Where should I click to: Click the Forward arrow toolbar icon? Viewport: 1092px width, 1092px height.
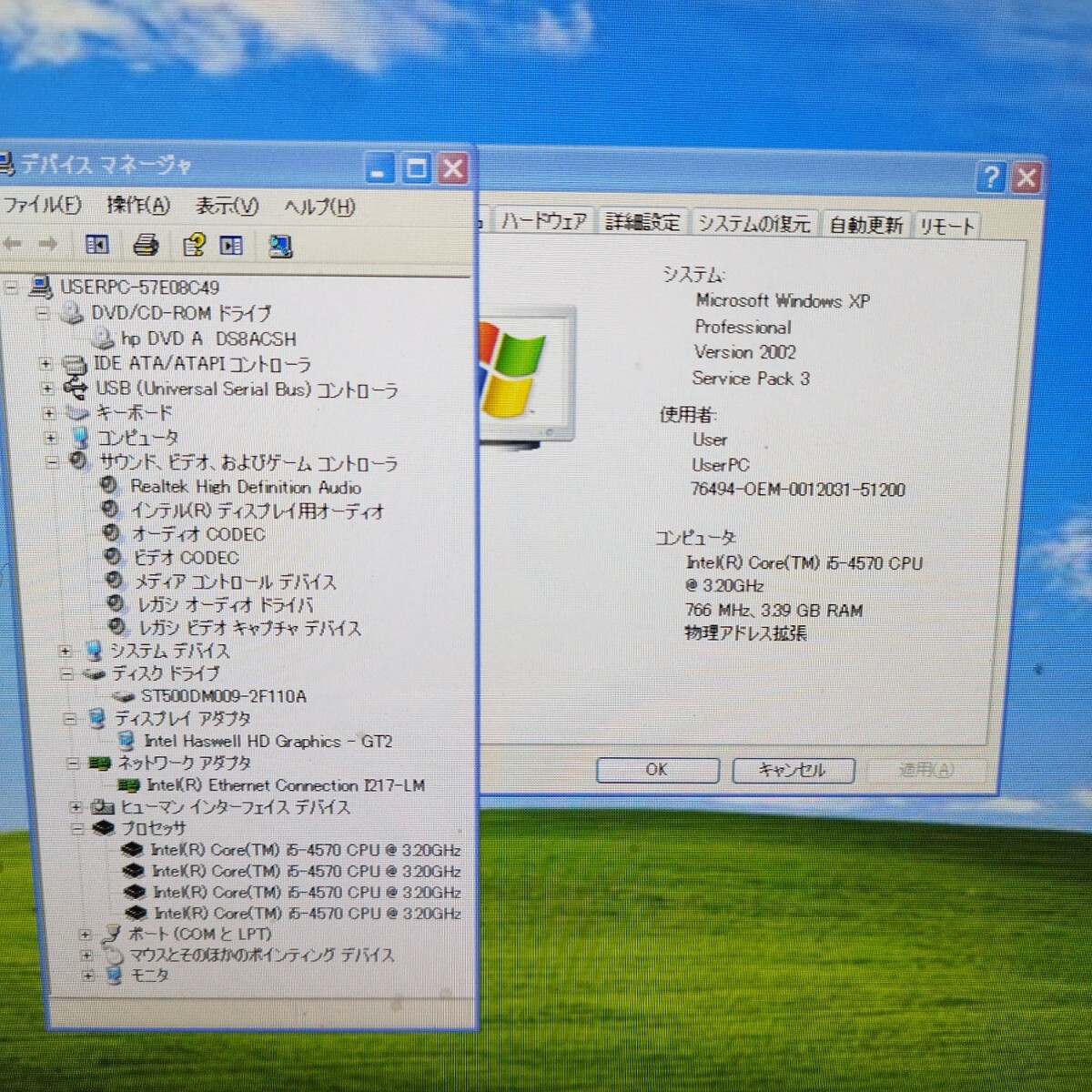(x=48, y=244)
